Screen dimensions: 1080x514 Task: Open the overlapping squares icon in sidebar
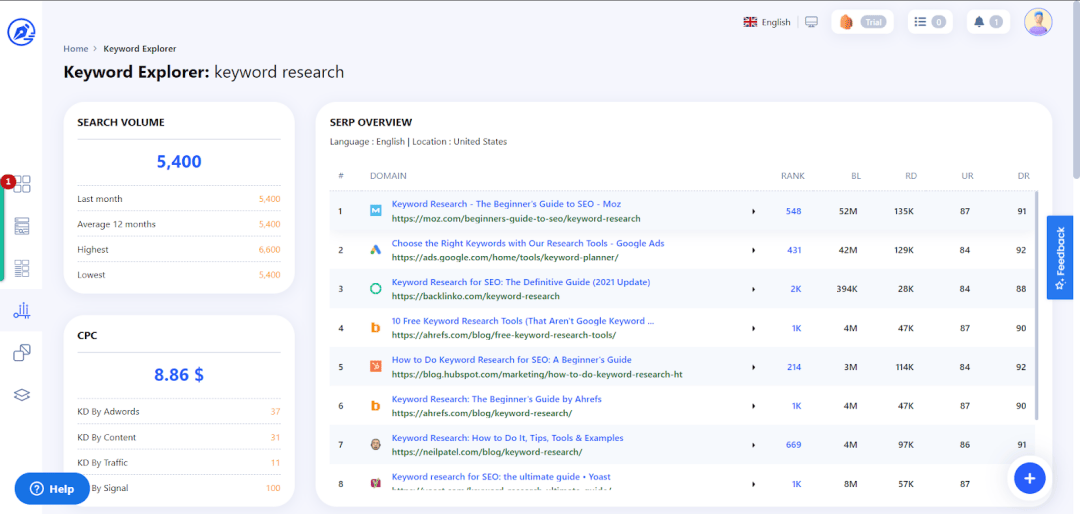[22, 353]
